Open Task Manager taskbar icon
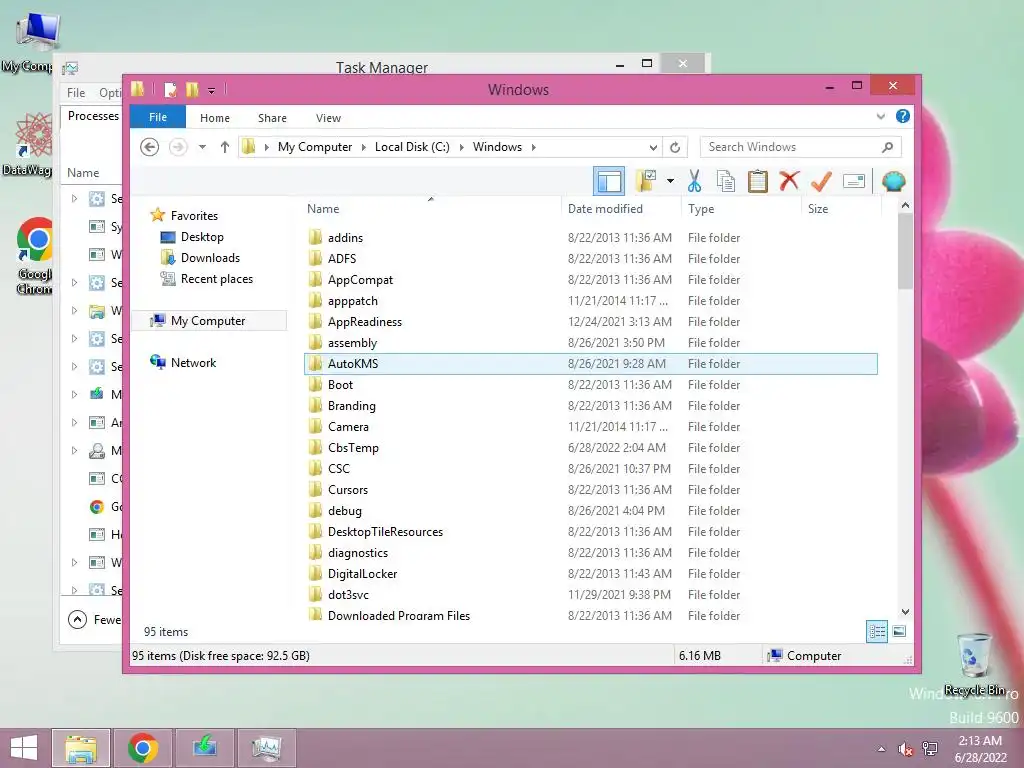Viewport: 1024px width, 768px height. coord(267,748)
